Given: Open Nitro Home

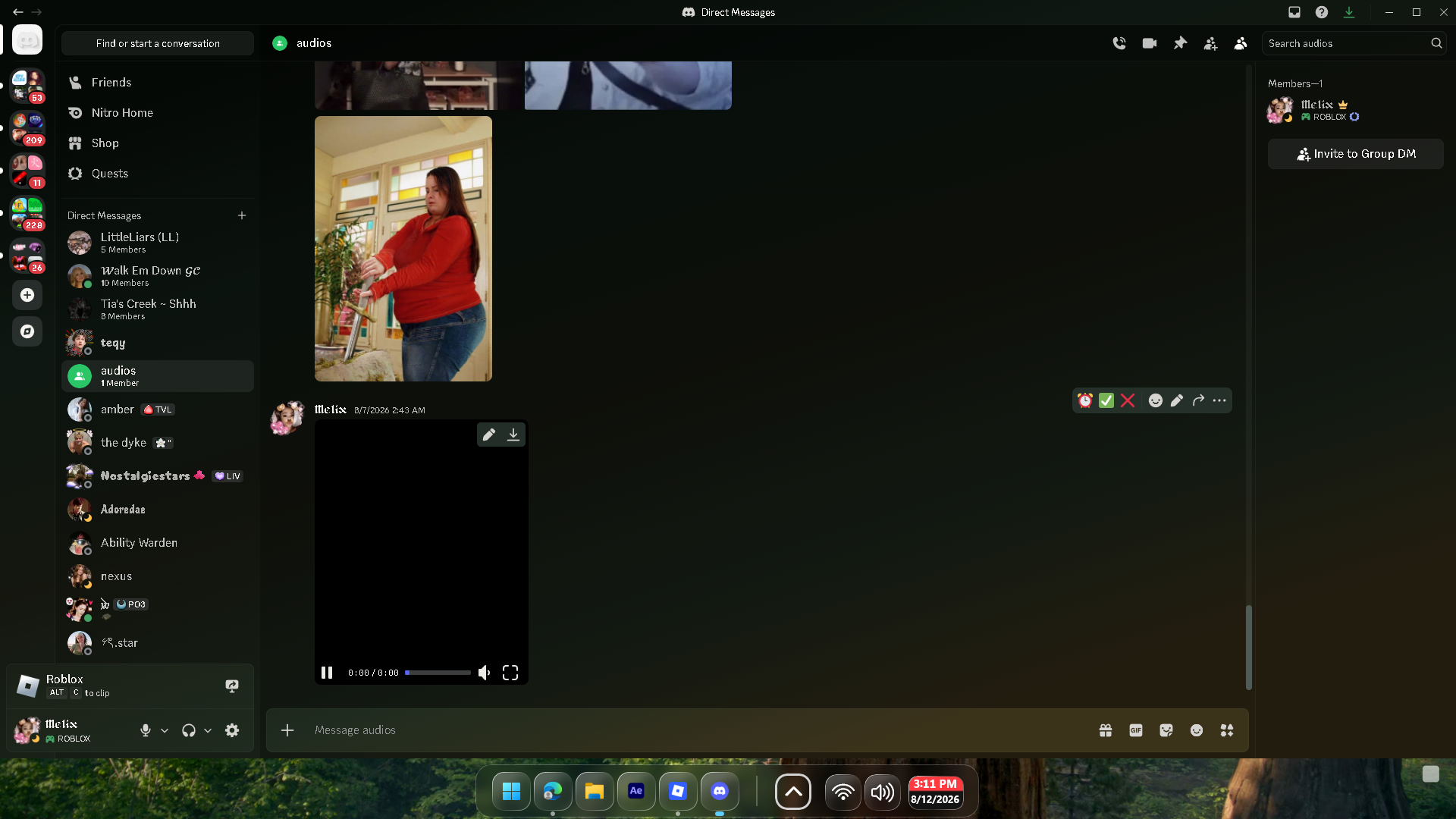Looking at the screenshot, I should click(x=158, y=113).
